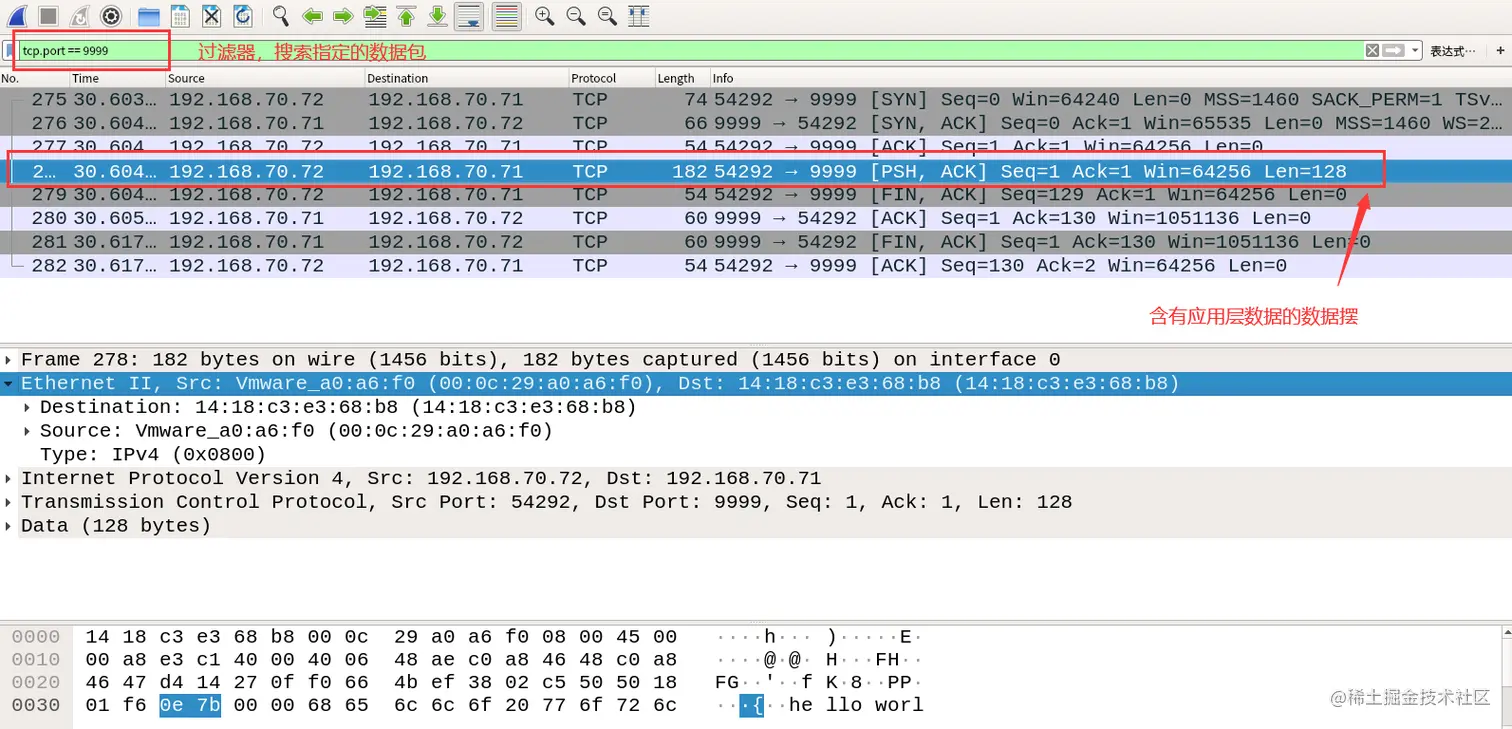Expand the Data (128 bytes) node
This screenshot has width=1512, height=729.
pos(10,526)
